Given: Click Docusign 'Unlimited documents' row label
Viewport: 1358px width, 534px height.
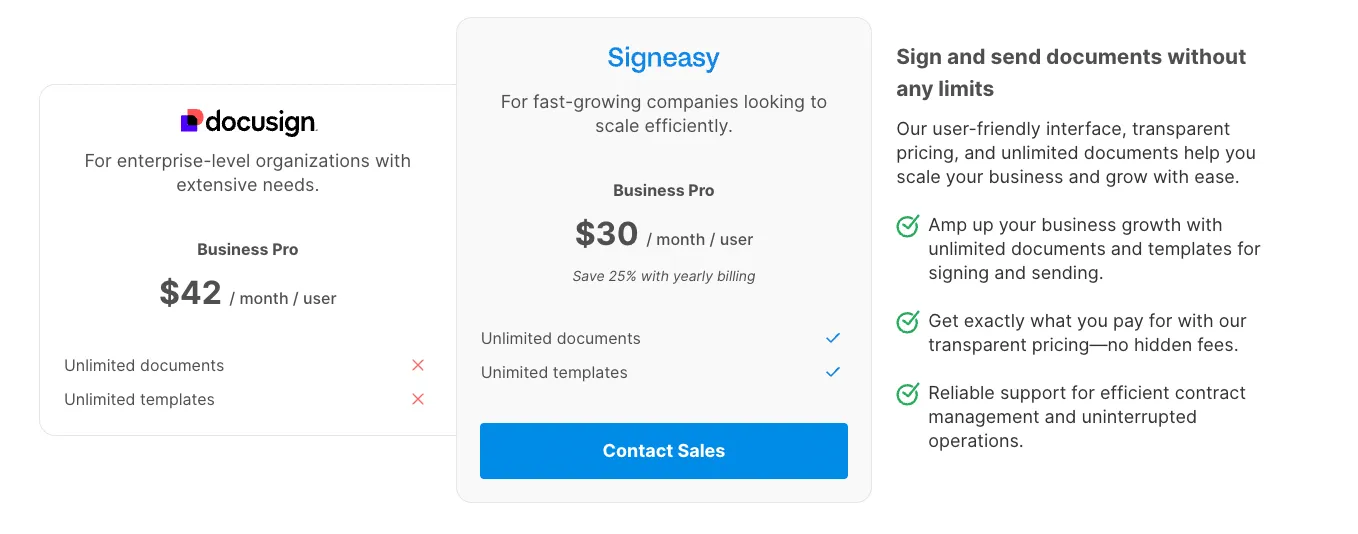Looking at the screenshot, I should click(x=144, y=366).
